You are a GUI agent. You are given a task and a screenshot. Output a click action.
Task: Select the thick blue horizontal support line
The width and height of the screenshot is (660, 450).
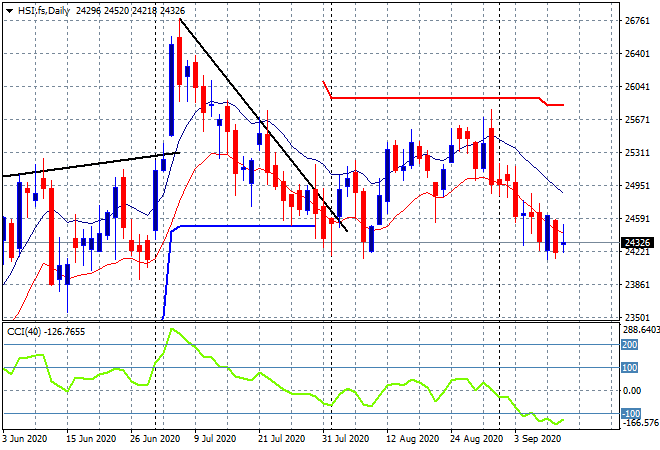pos(248,226)
